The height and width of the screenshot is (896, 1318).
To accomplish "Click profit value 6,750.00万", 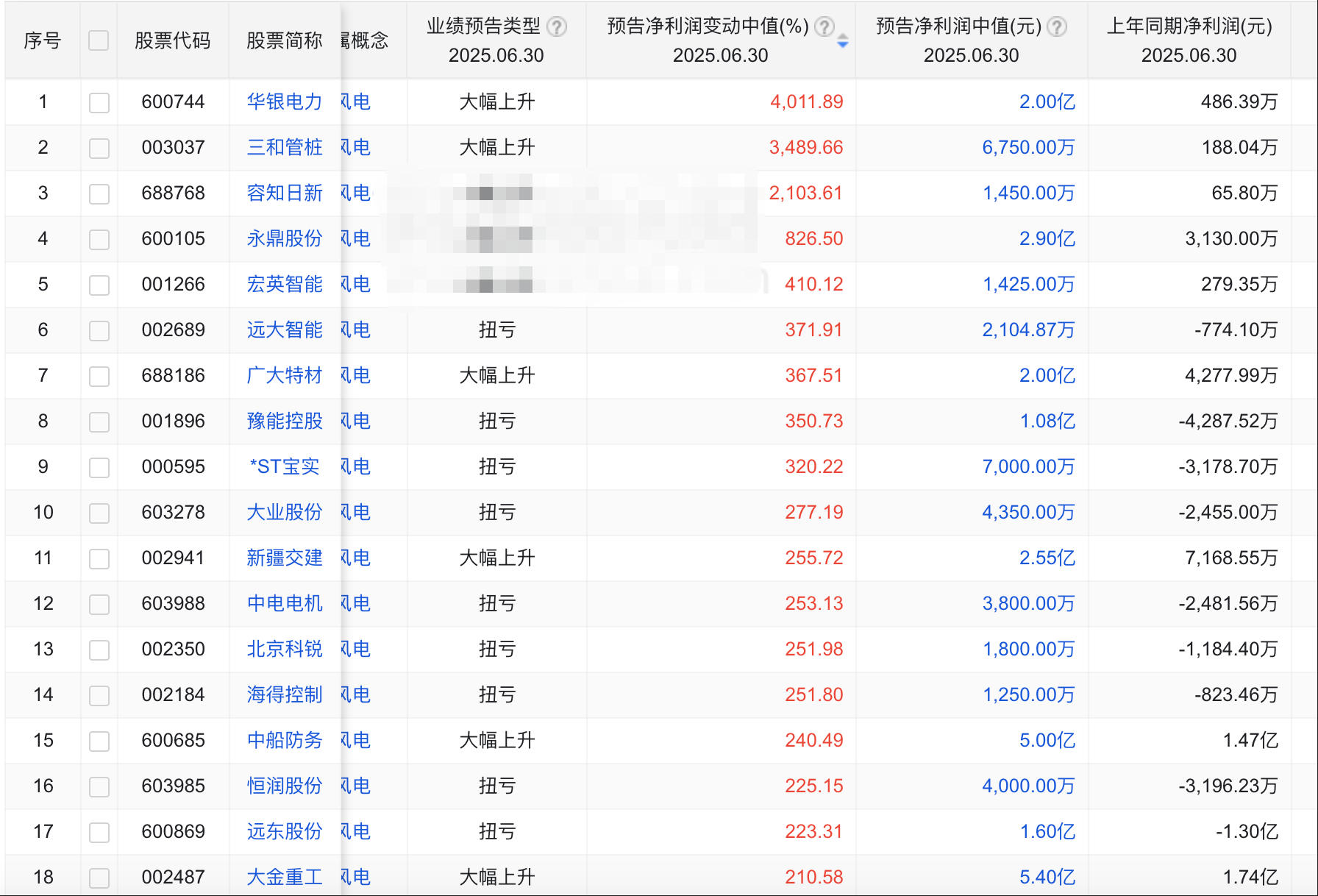I will pos(1028,147).
